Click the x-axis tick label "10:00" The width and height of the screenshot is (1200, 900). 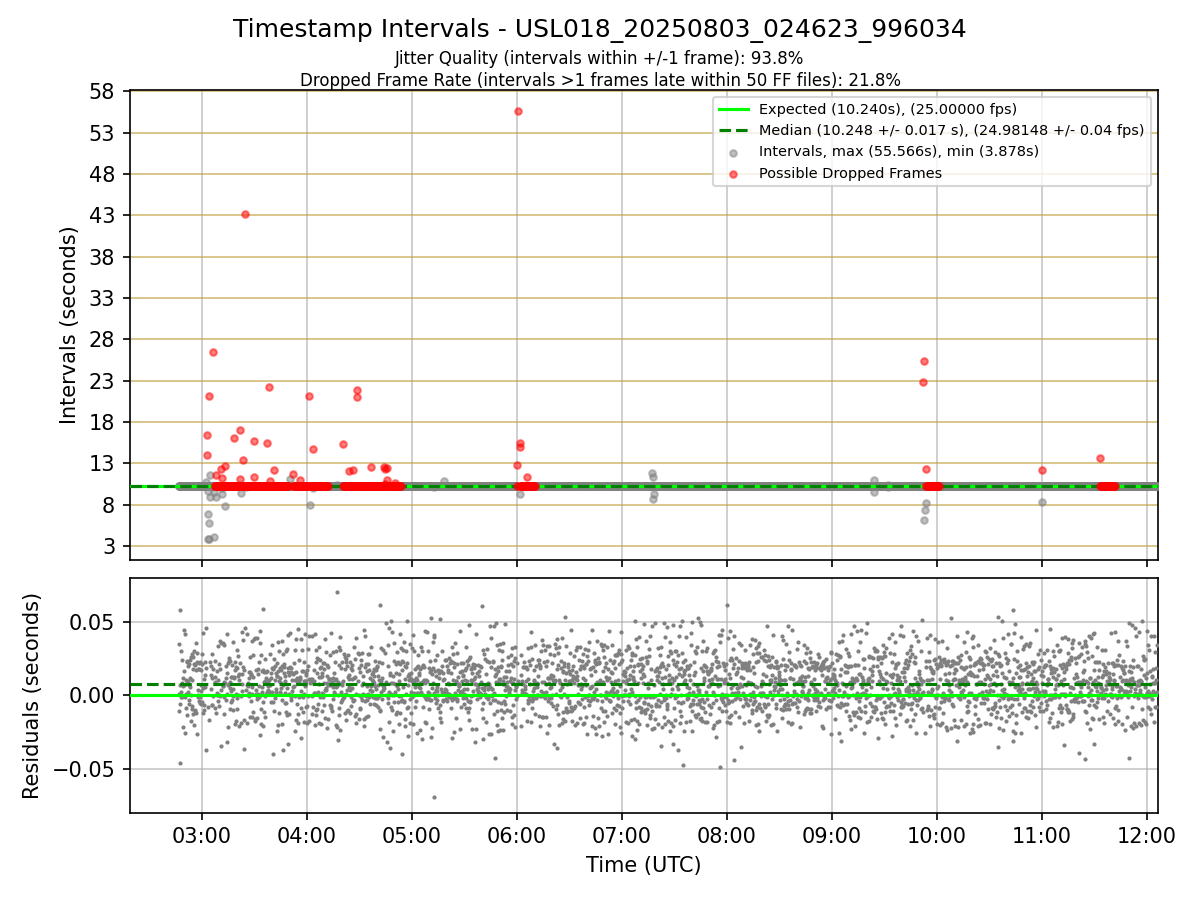point(937,835)
